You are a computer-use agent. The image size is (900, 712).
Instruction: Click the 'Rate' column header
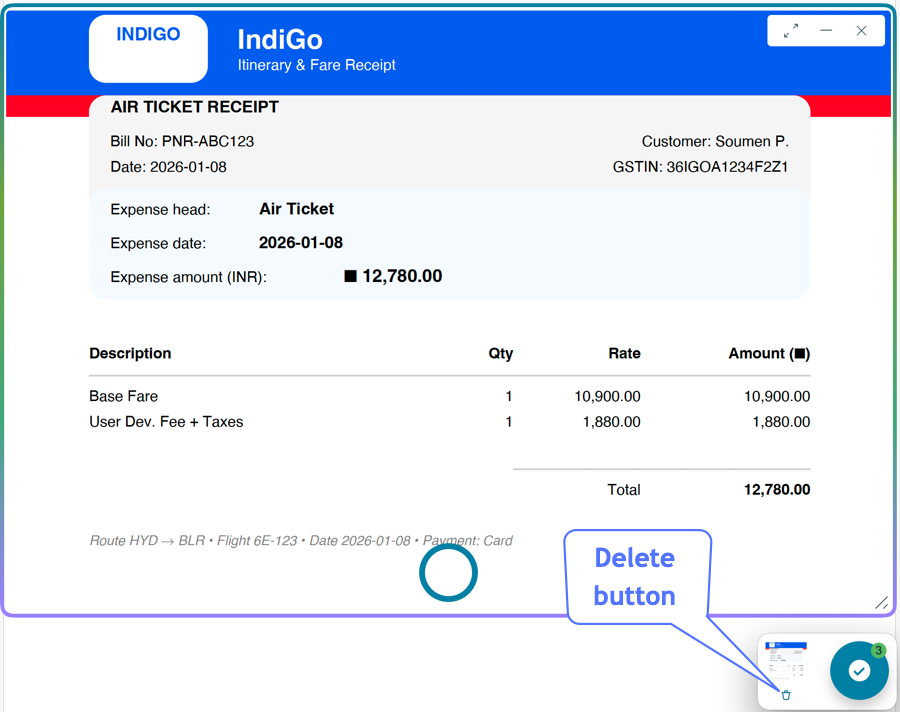pos(624,353)
